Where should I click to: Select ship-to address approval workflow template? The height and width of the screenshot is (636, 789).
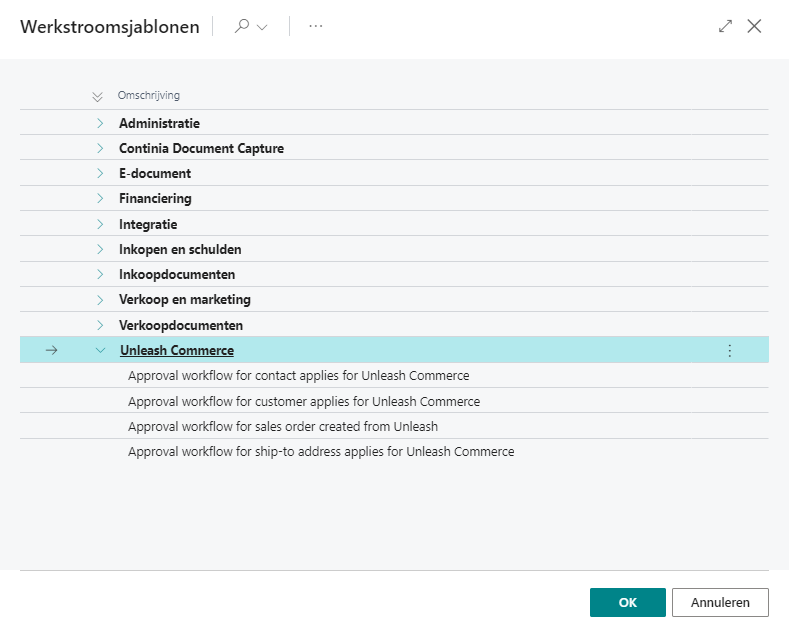[x=321, y=452]
